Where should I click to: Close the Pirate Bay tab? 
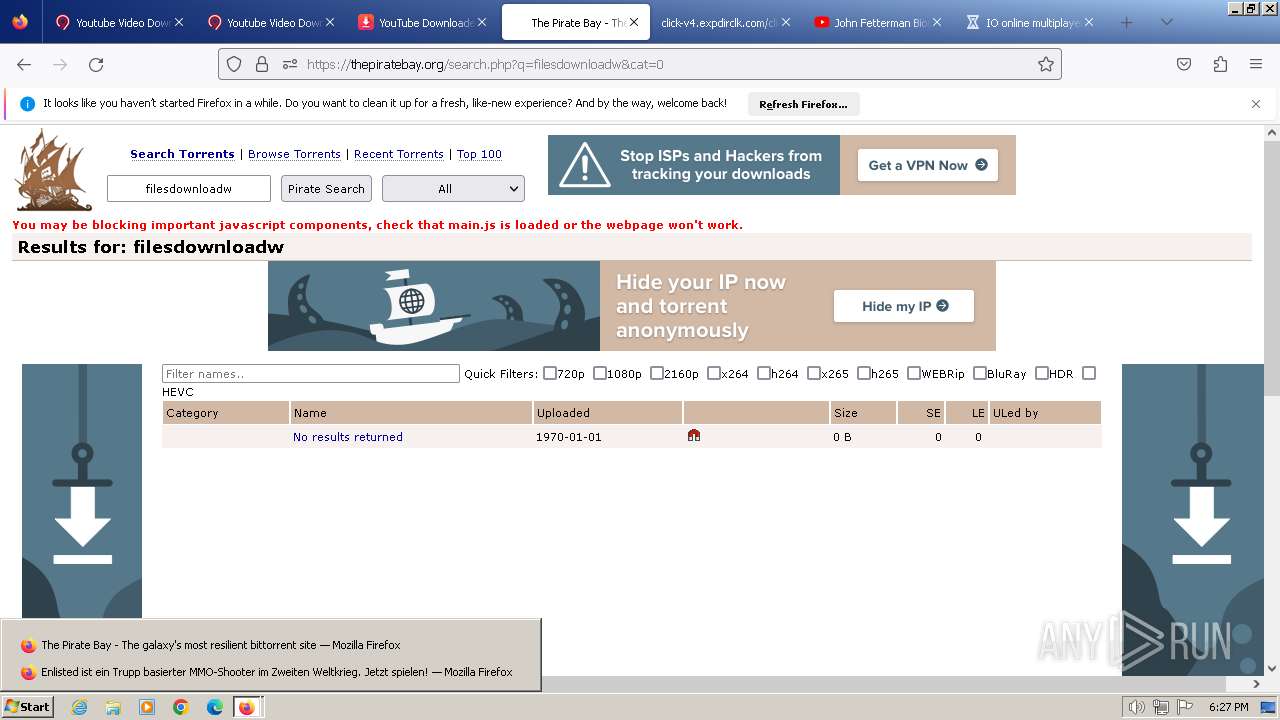[x=633, y=22]
